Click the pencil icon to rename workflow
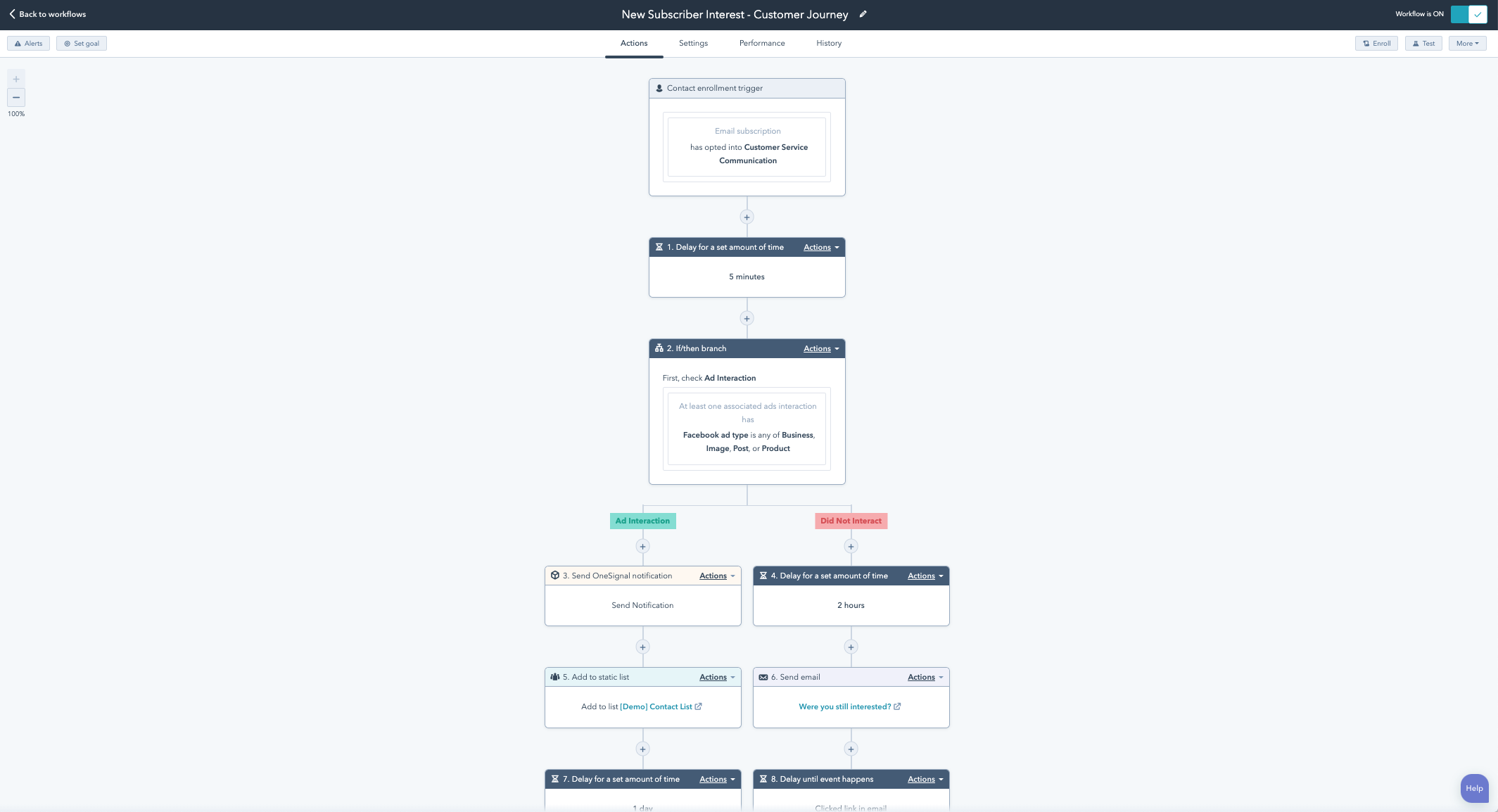Viewport: 1498px width, 812px height. 863,14
